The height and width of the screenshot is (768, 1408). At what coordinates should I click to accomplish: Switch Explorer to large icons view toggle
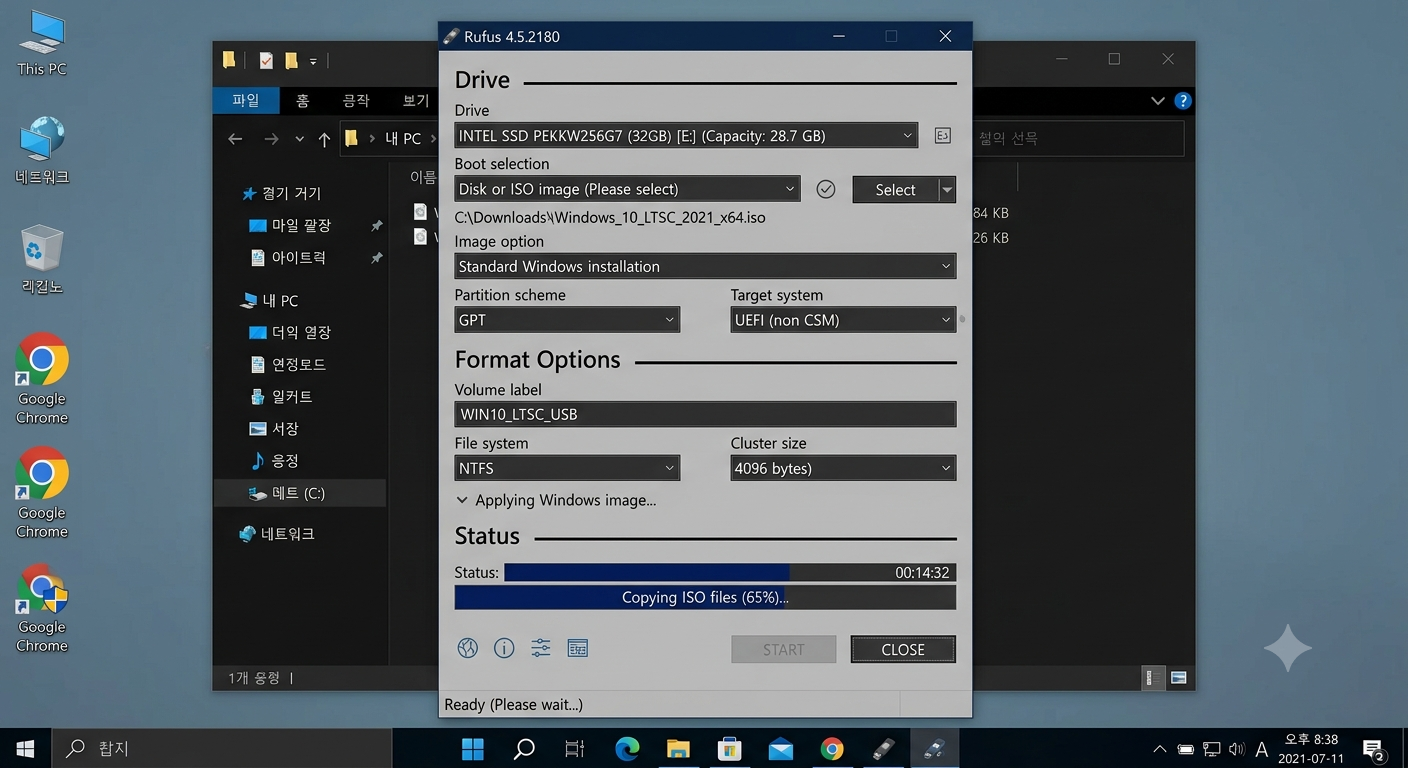pos(1178,677)
